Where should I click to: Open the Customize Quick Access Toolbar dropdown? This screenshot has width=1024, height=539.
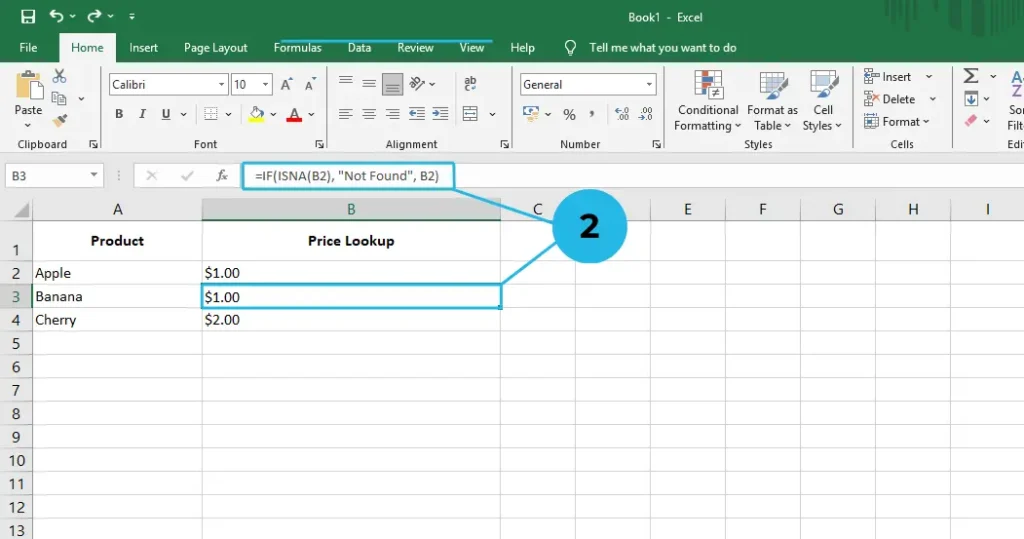pyautogui.click(x=132, y=16)
